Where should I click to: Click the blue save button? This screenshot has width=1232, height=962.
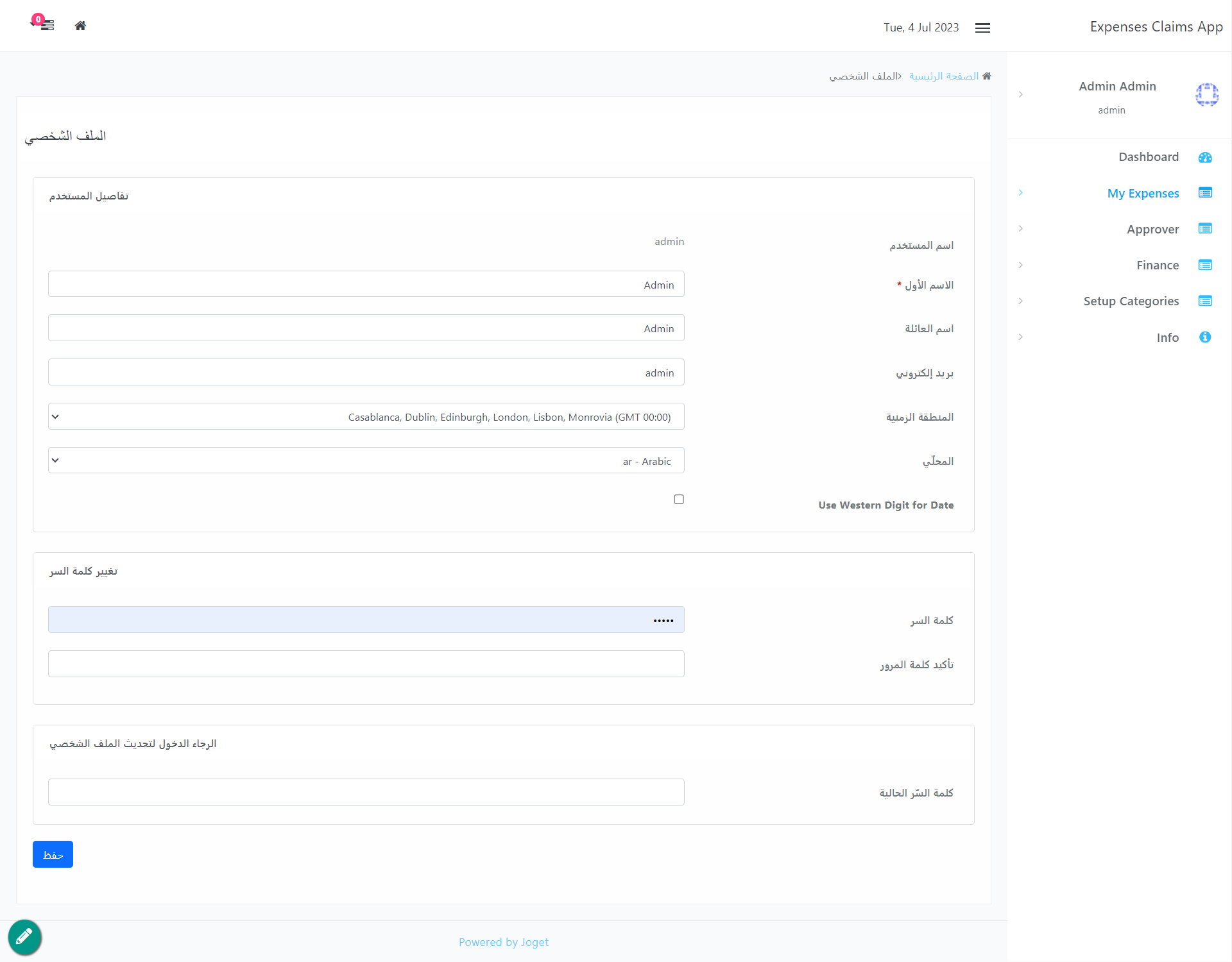point(53,854)
